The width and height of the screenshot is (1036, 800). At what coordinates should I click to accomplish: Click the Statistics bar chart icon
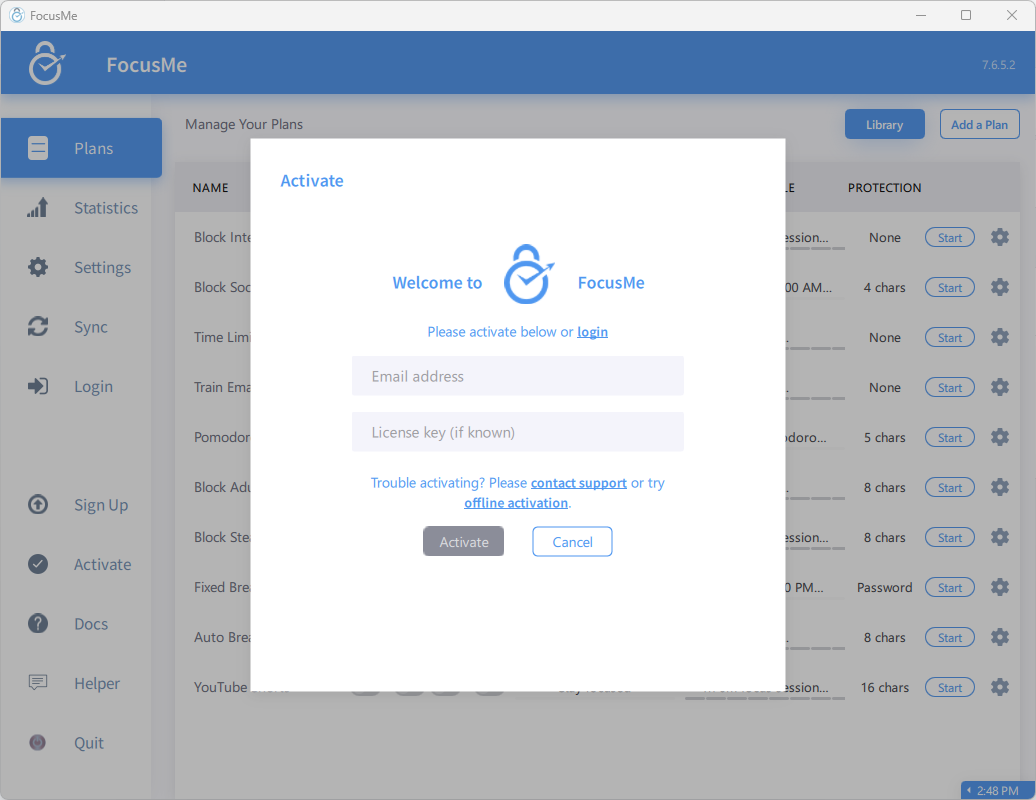38,207
